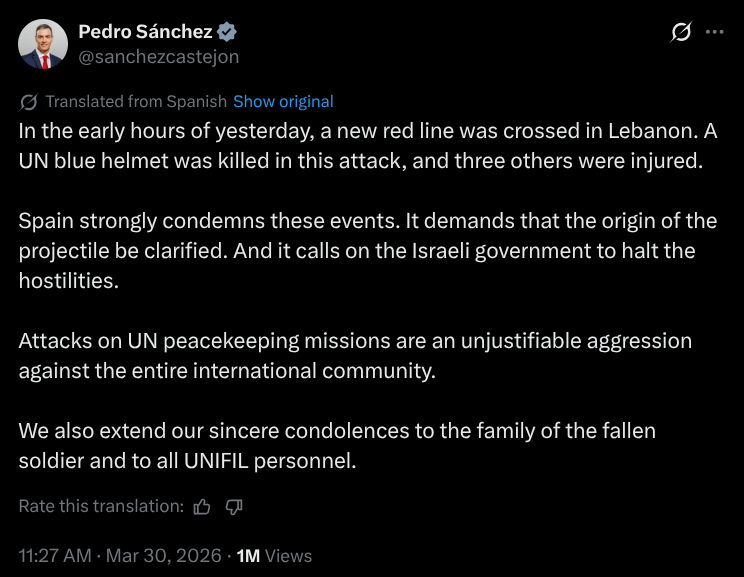The image size is (744, 577).
Task: Click the 'Rate this translation:' label
Action: [x=101, y=507]
